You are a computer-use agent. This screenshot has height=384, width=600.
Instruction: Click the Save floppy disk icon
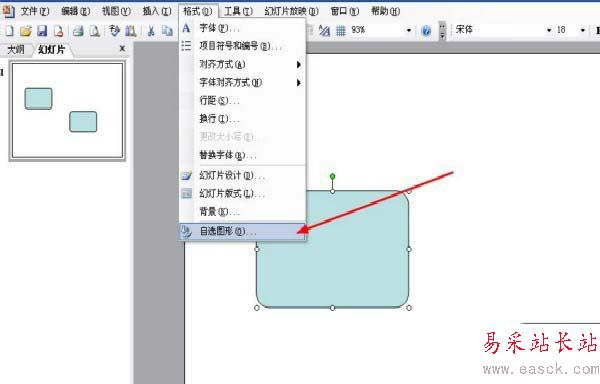pyautogui.click(x=42, y=31)
